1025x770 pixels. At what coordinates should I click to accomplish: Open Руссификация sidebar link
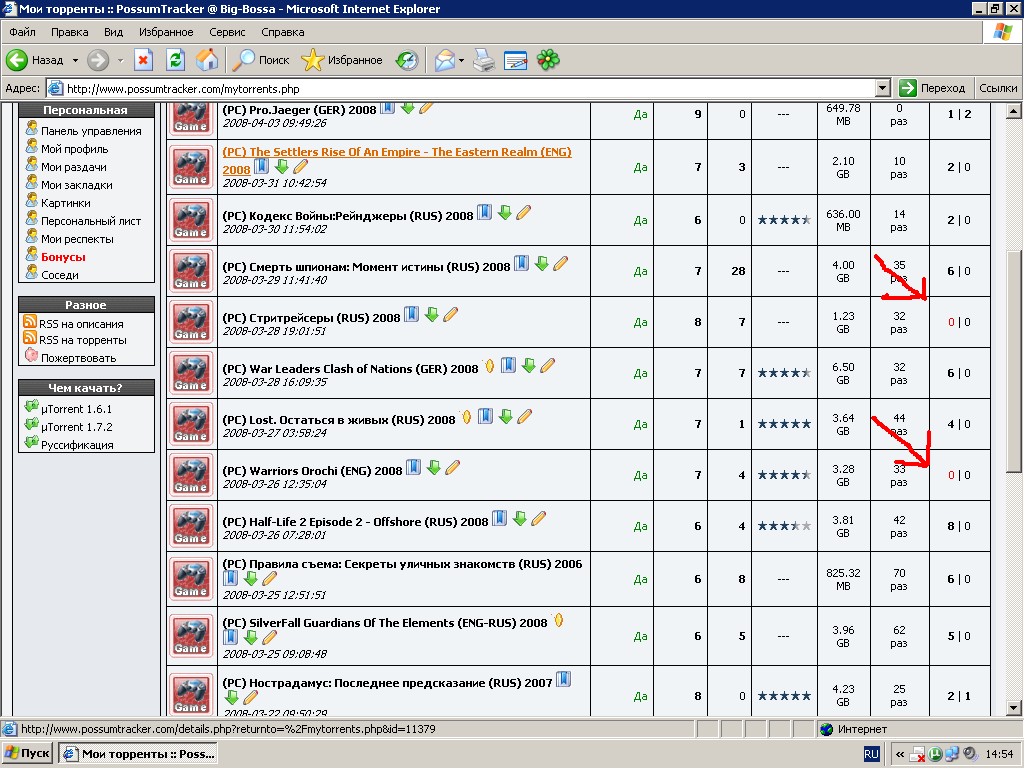tap(76, 444)
